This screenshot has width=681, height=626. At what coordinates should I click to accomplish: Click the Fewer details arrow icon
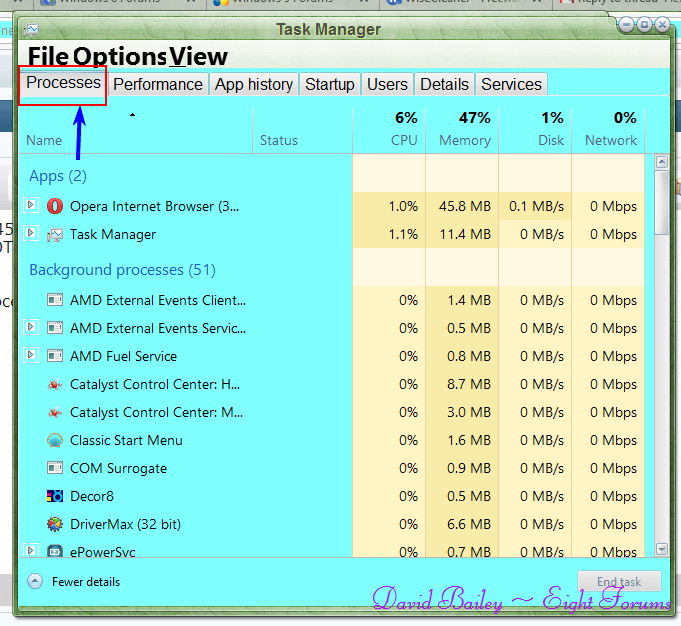(35, 581)
